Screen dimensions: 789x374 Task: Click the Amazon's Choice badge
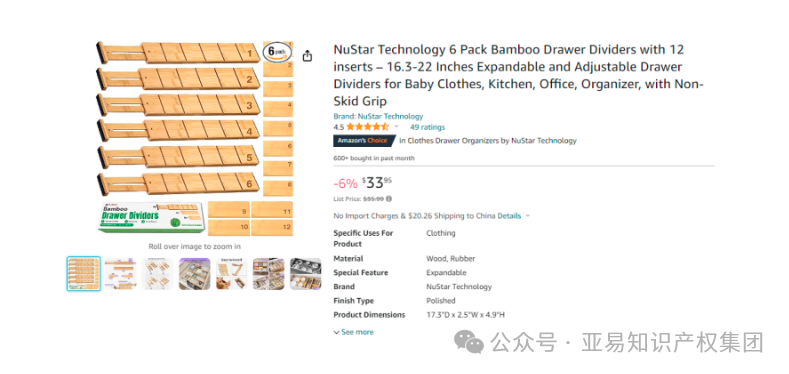[365, 141]
